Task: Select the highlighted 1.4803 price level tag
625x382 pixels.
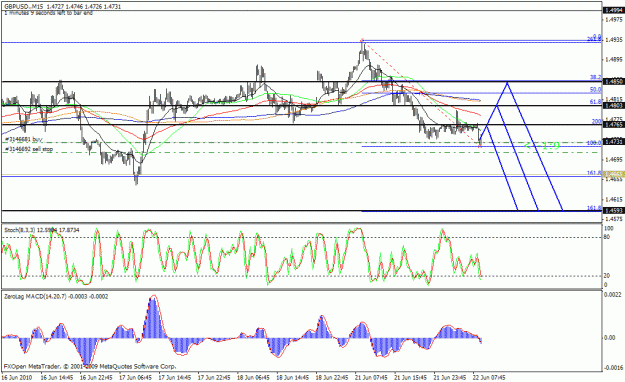Action: pyautogui.click(x=613, y=106)
